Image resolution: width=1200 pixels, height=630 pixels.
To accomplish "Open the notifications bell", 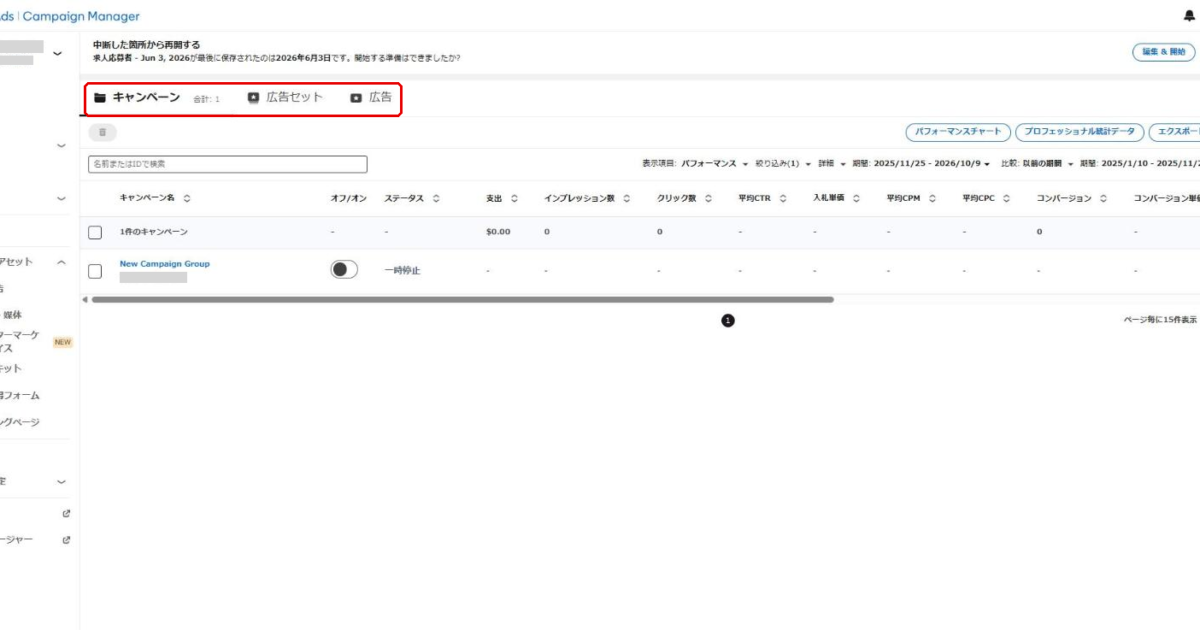I will point(1188,16).
